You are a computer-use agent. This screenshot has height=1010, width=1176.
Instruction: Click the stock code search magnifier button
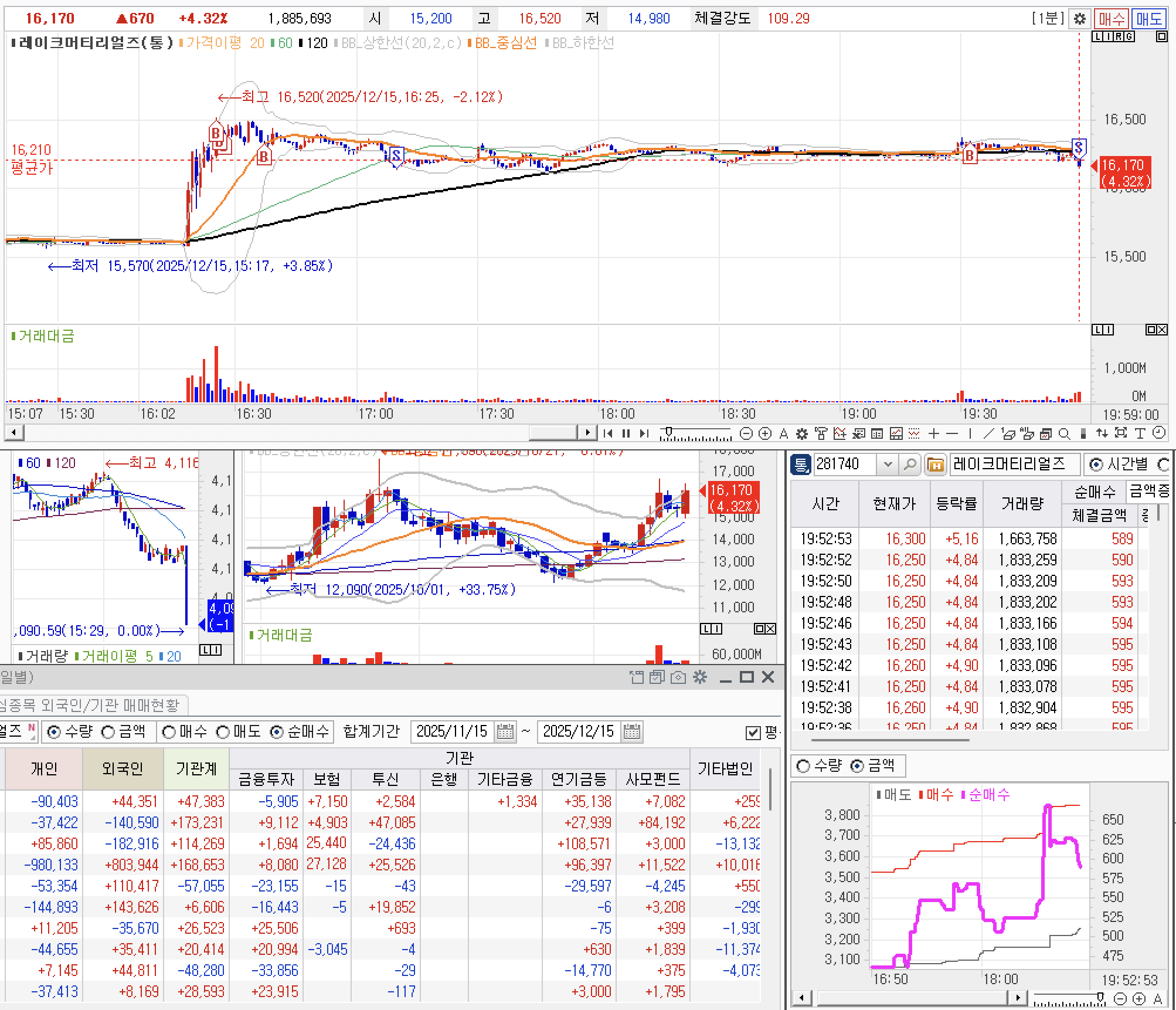coord(909,465)
